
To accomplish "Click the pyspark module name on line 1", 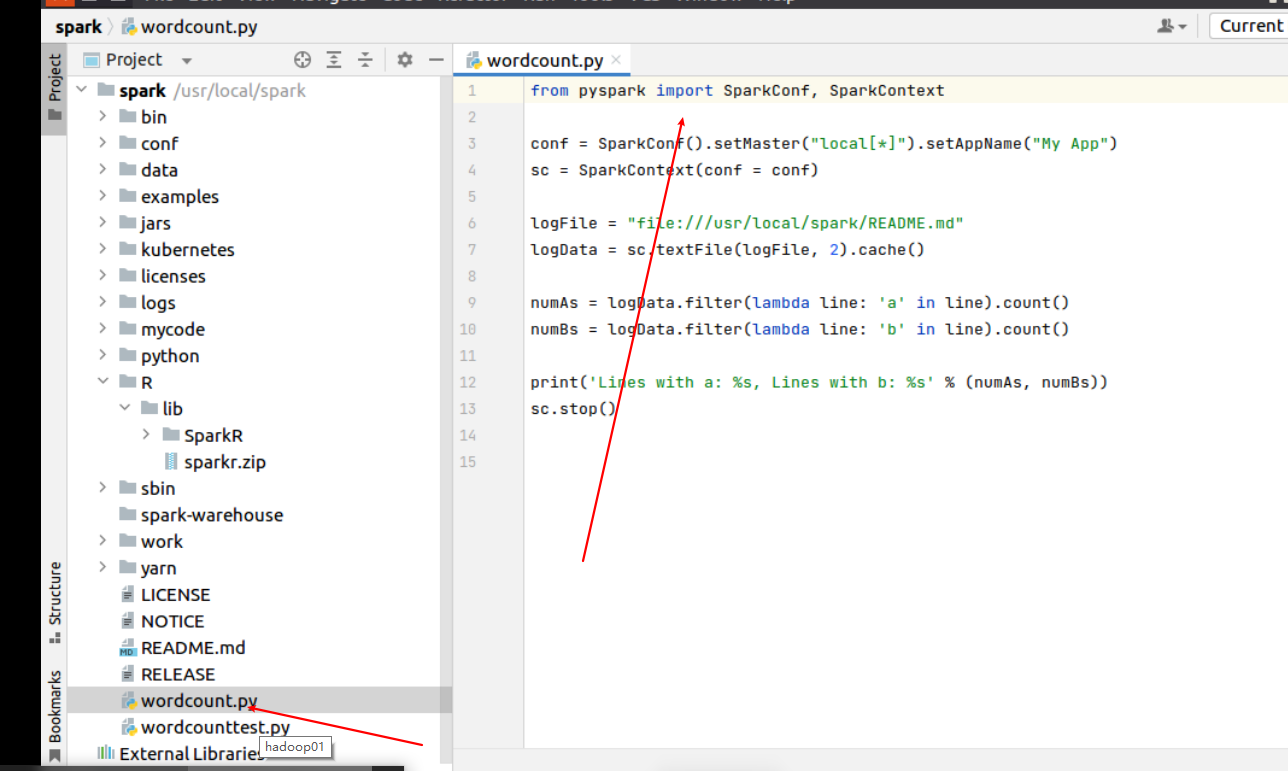I will (x=612, y=90).
